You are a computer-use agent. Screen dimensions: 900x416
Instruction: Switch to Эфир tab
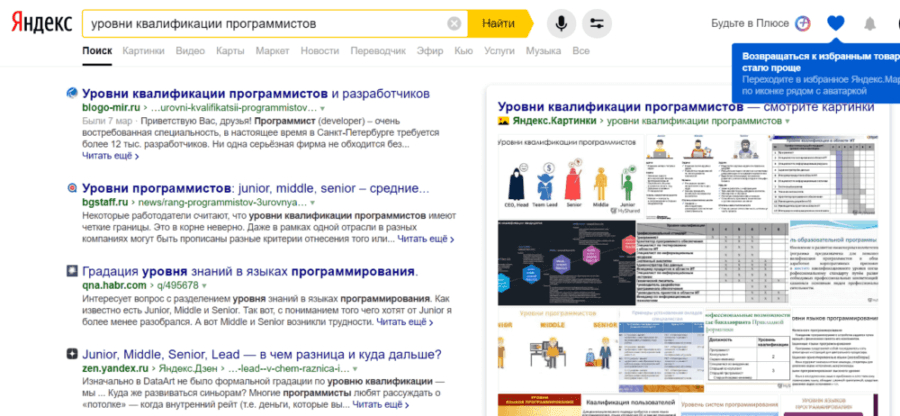(x=430, y=51)
